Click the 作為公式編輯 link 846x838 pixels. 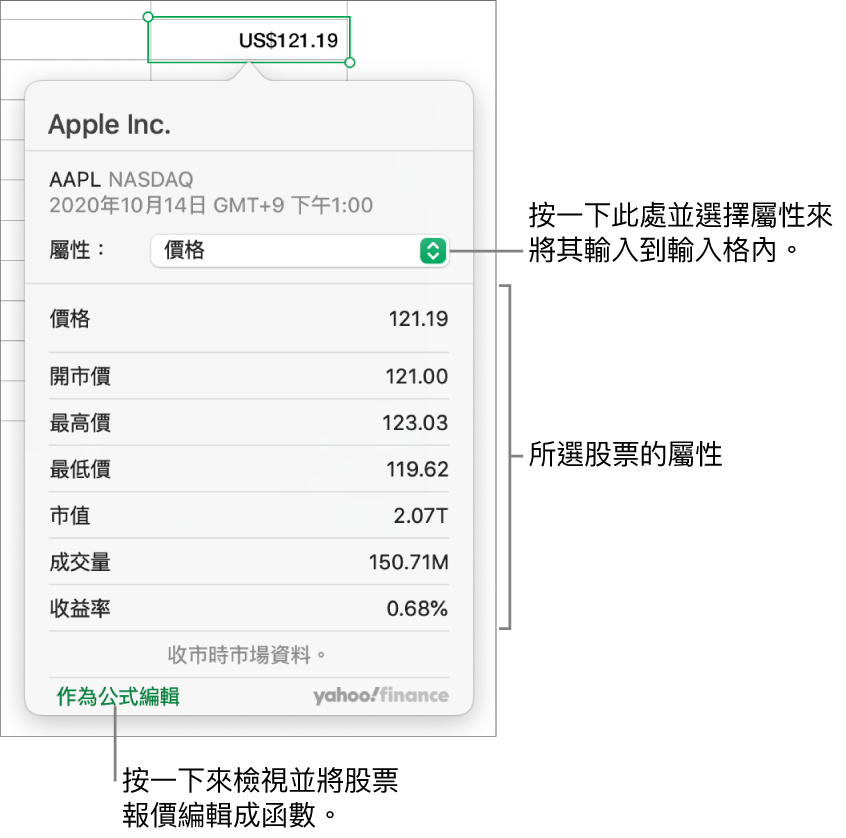tap(118, 697)
